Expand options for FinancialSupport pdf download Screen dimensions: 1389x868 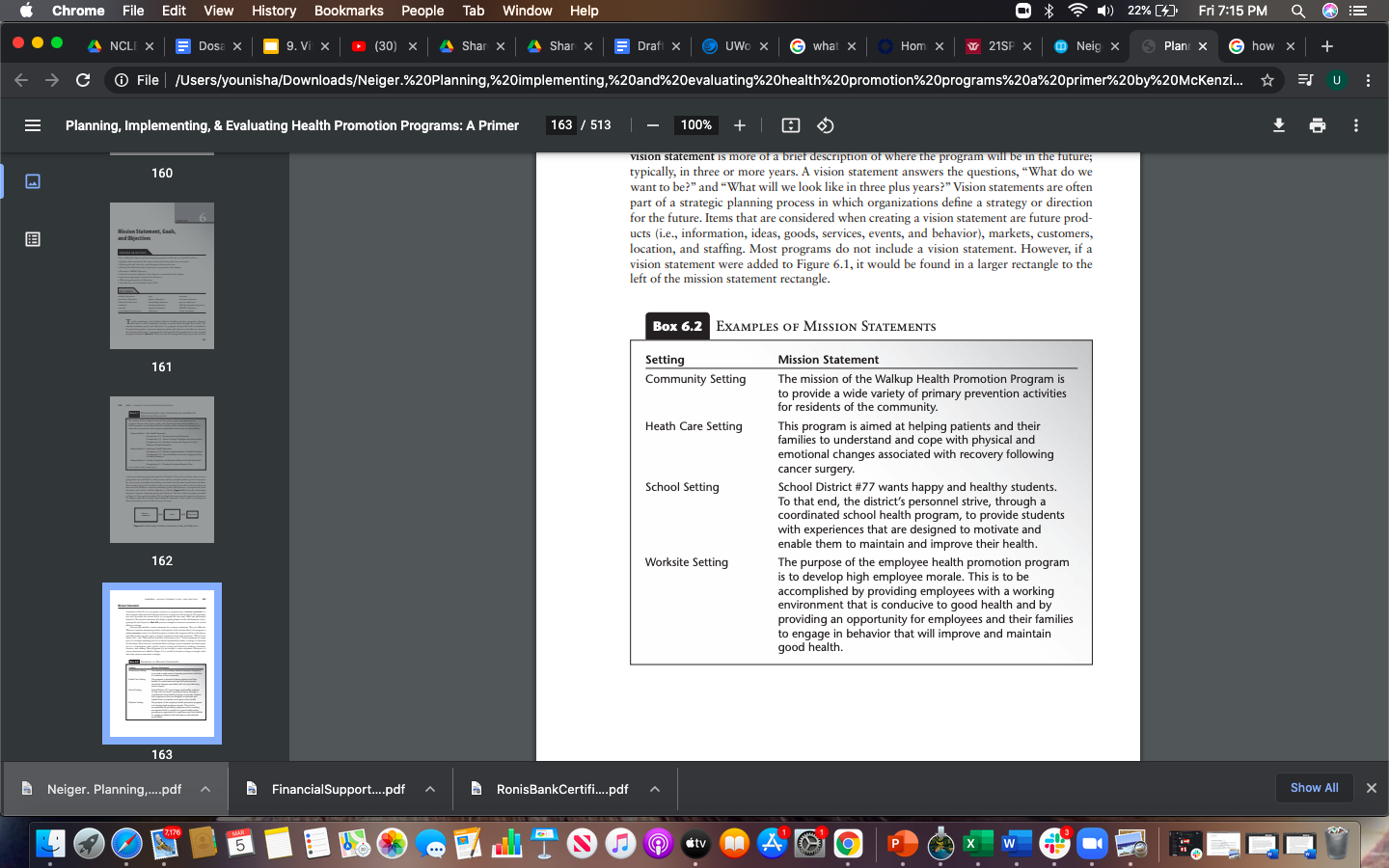pos(430,789)
